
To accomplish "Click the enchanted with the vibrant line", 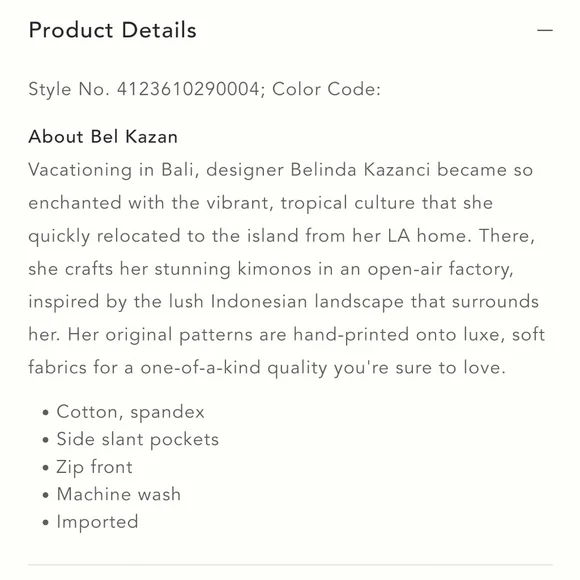I will coord(261,203).
